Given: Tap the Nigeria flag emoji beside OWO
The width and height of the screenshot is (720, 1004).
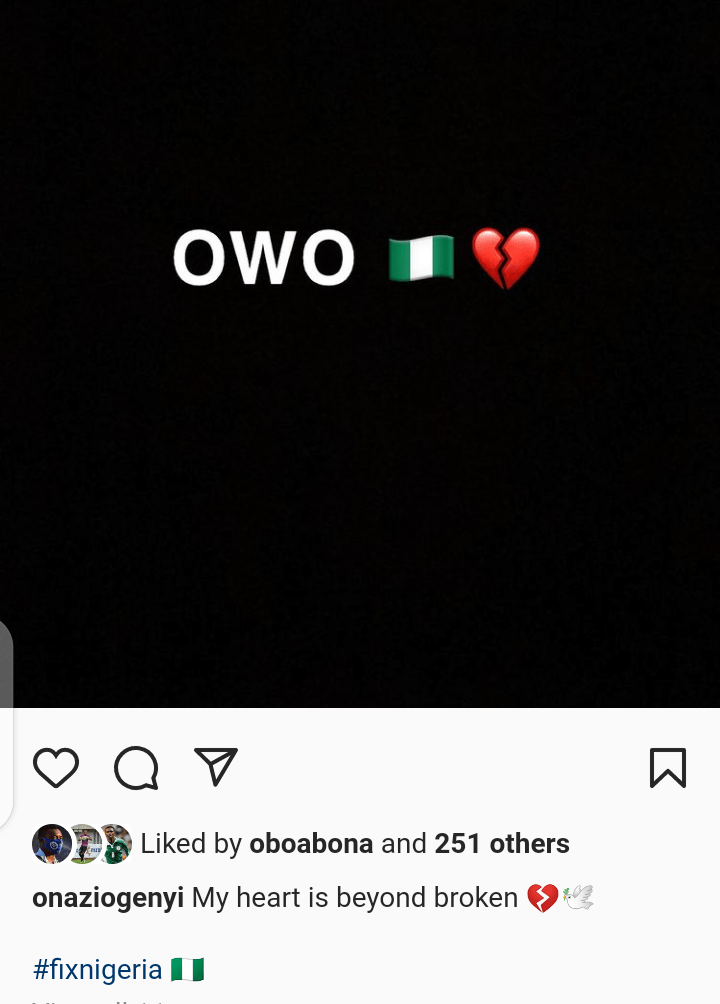Looking at the screenshot, I should pos(420,257).
